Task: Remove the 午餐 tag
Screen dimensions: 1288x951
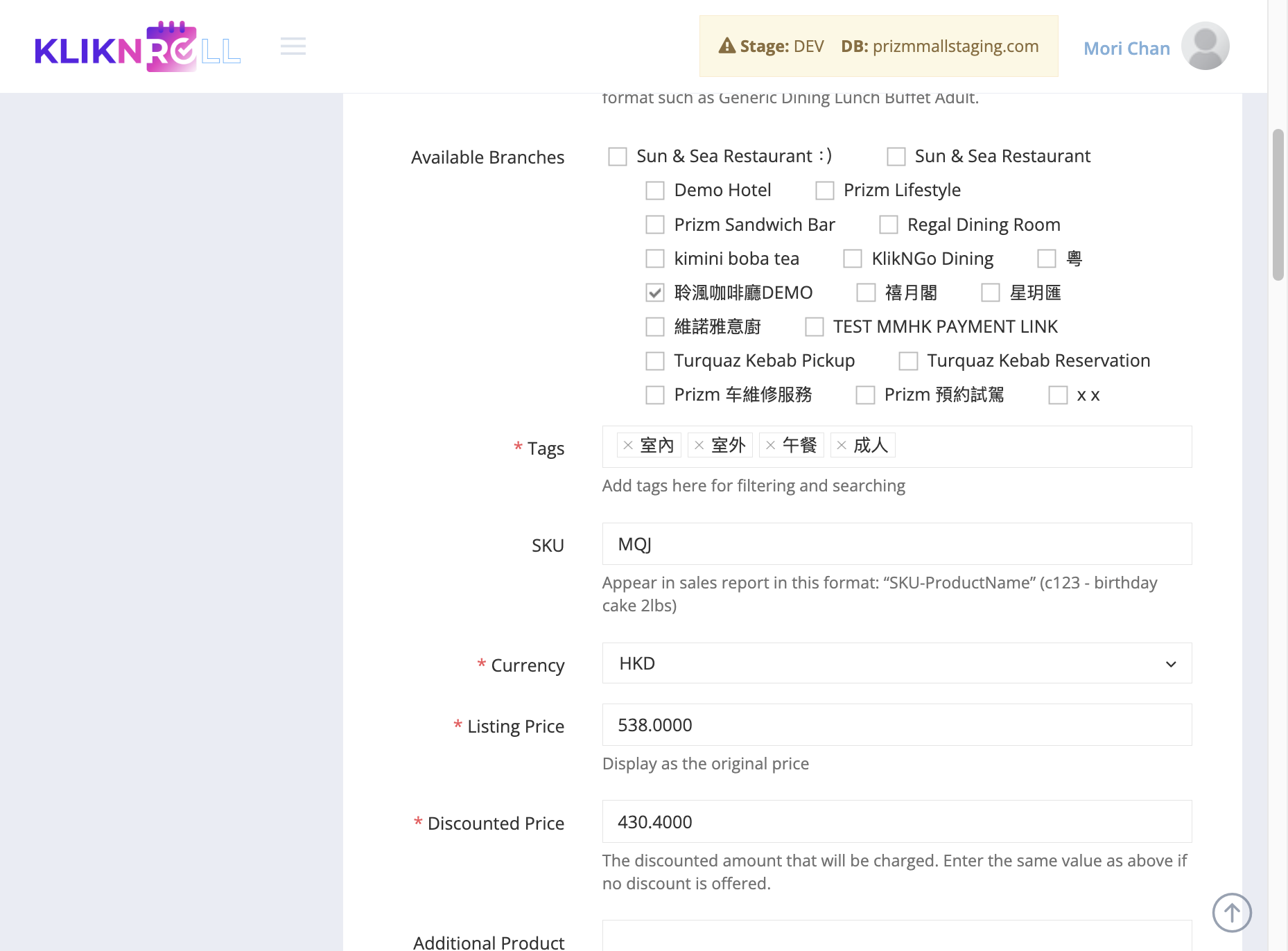Action: click(771, 445)
